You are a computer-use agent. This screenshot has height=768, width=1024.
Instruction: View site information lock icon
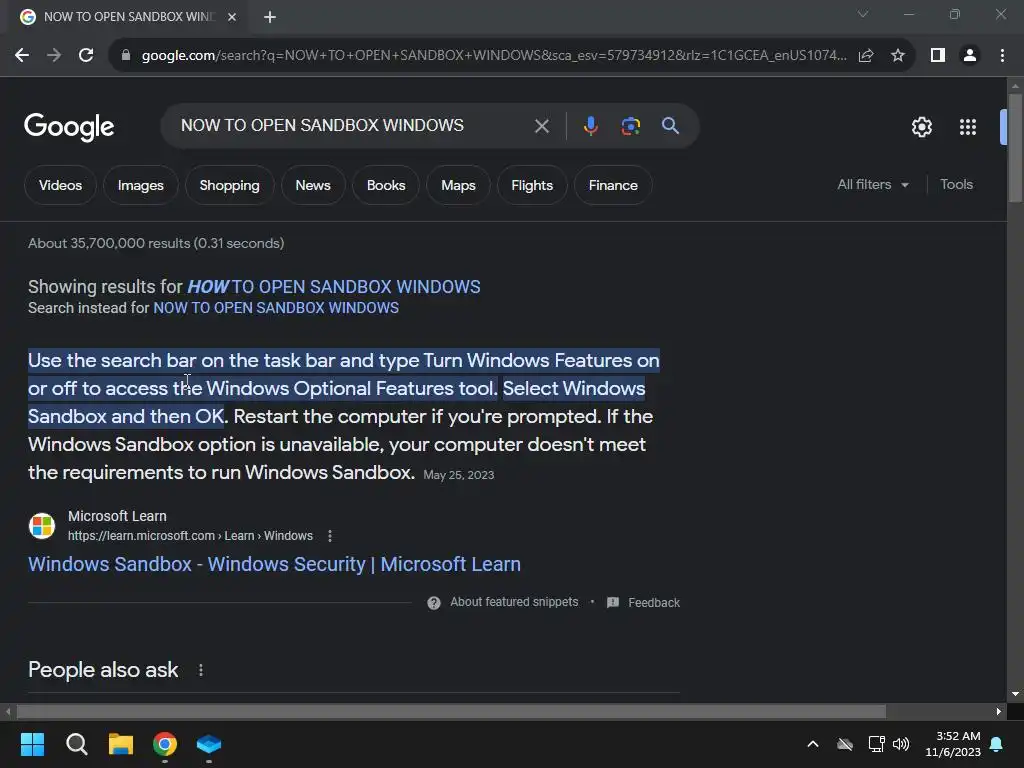126,56
